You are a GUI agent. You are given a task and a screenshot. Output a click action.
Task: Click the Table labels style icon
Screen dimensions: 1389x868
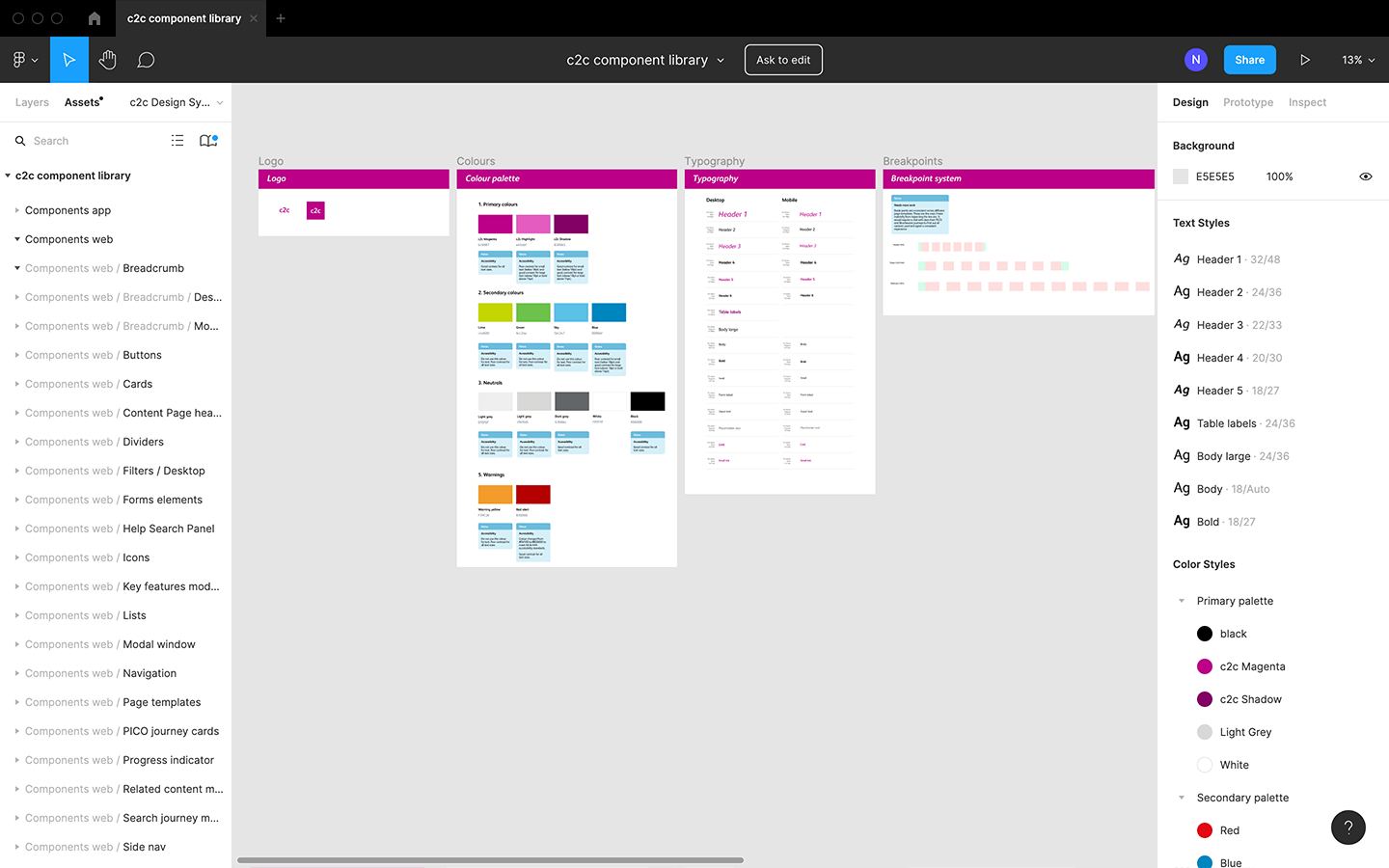click(x=1182, y=423)
